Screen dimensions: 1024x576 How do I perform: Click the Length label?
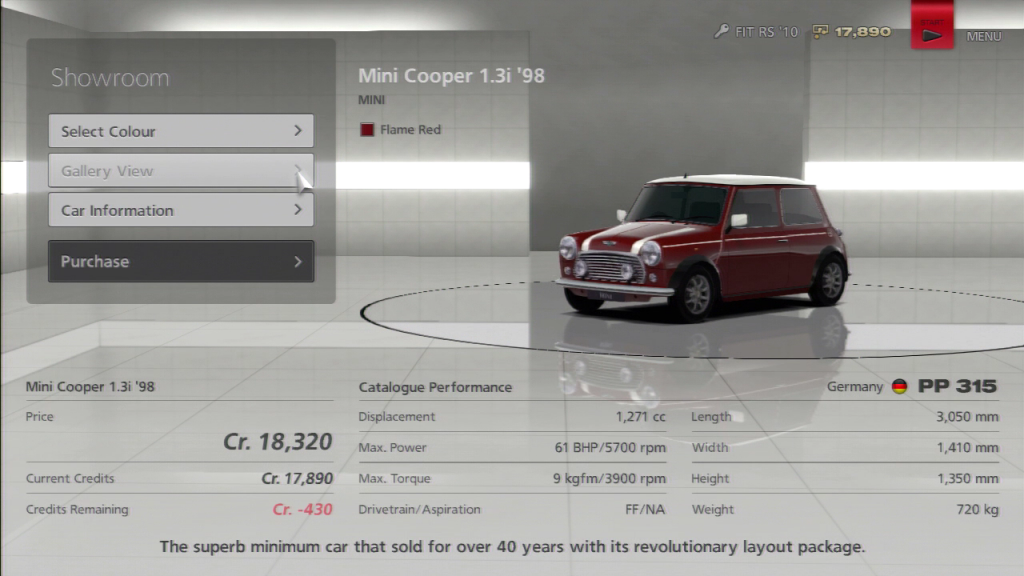(711, 417)
